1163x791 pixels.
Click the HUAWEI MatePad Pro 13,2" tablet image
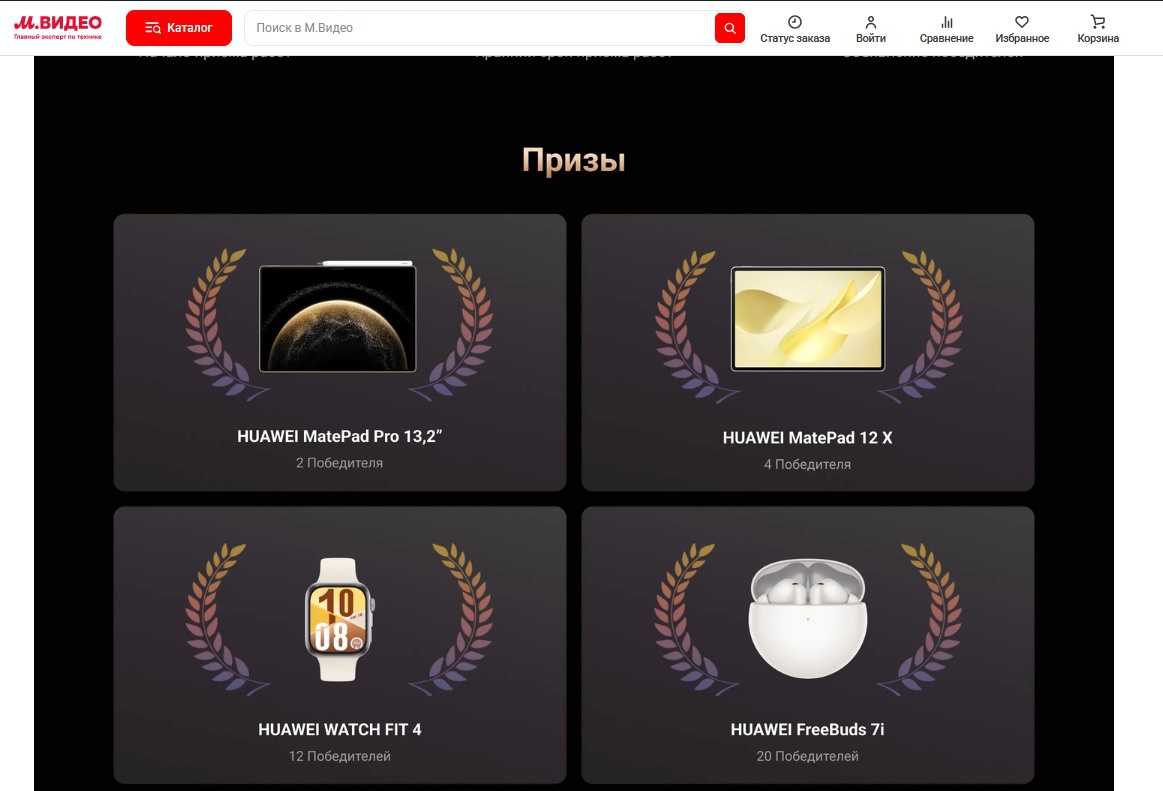338,318
